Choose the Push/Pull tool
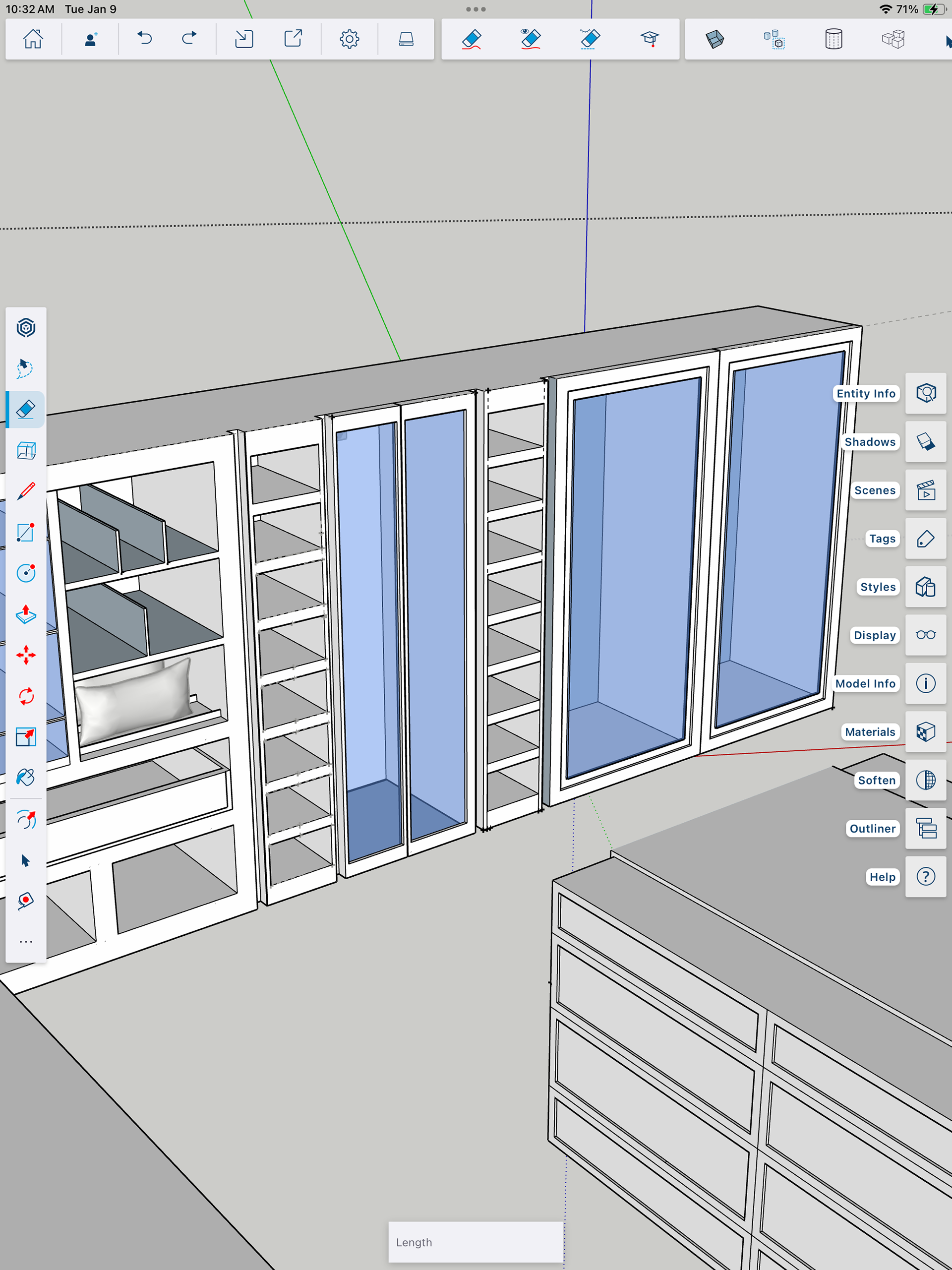952x1270 pixels. (x=26, y=614)
